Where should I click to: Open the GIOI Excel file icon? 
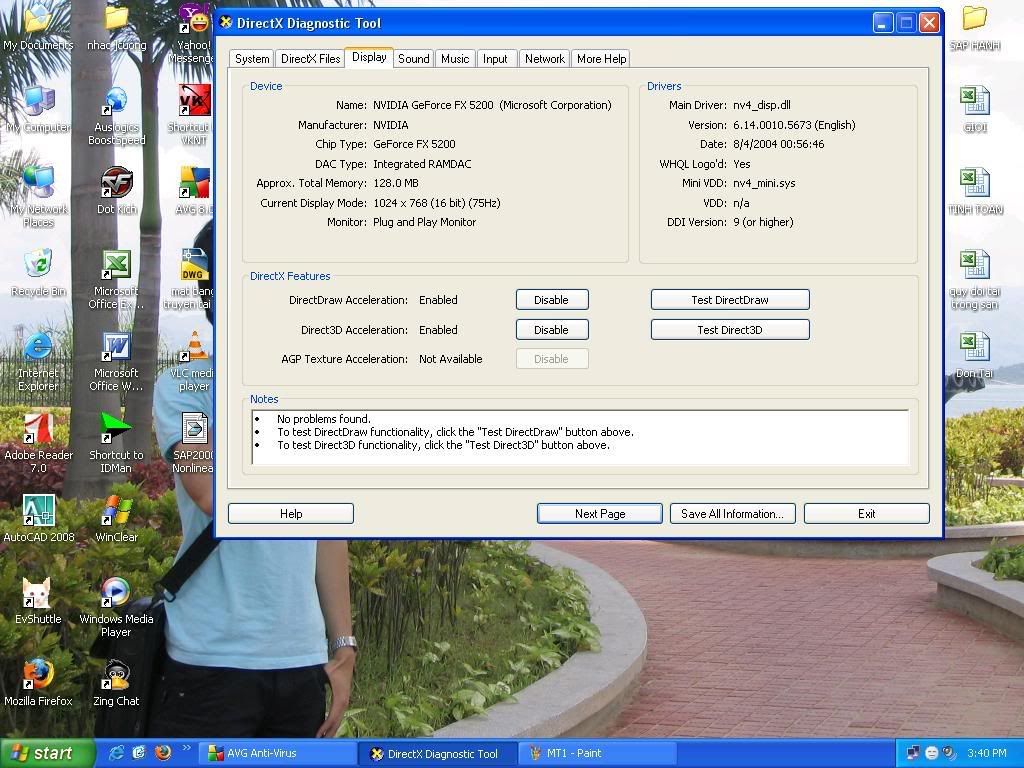[x=974, y=110]
